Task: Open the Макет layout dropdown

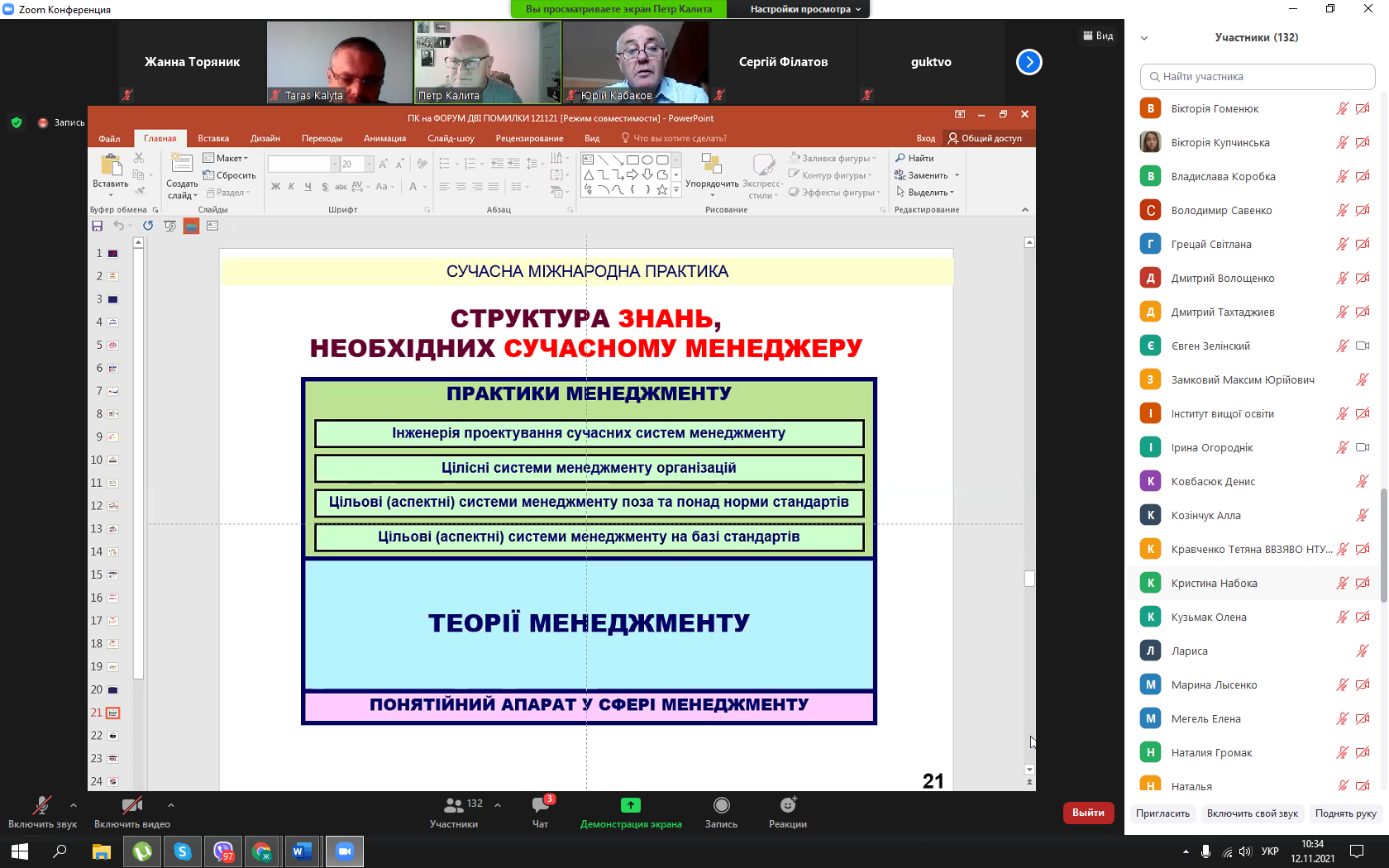Action: pos(227,158)
